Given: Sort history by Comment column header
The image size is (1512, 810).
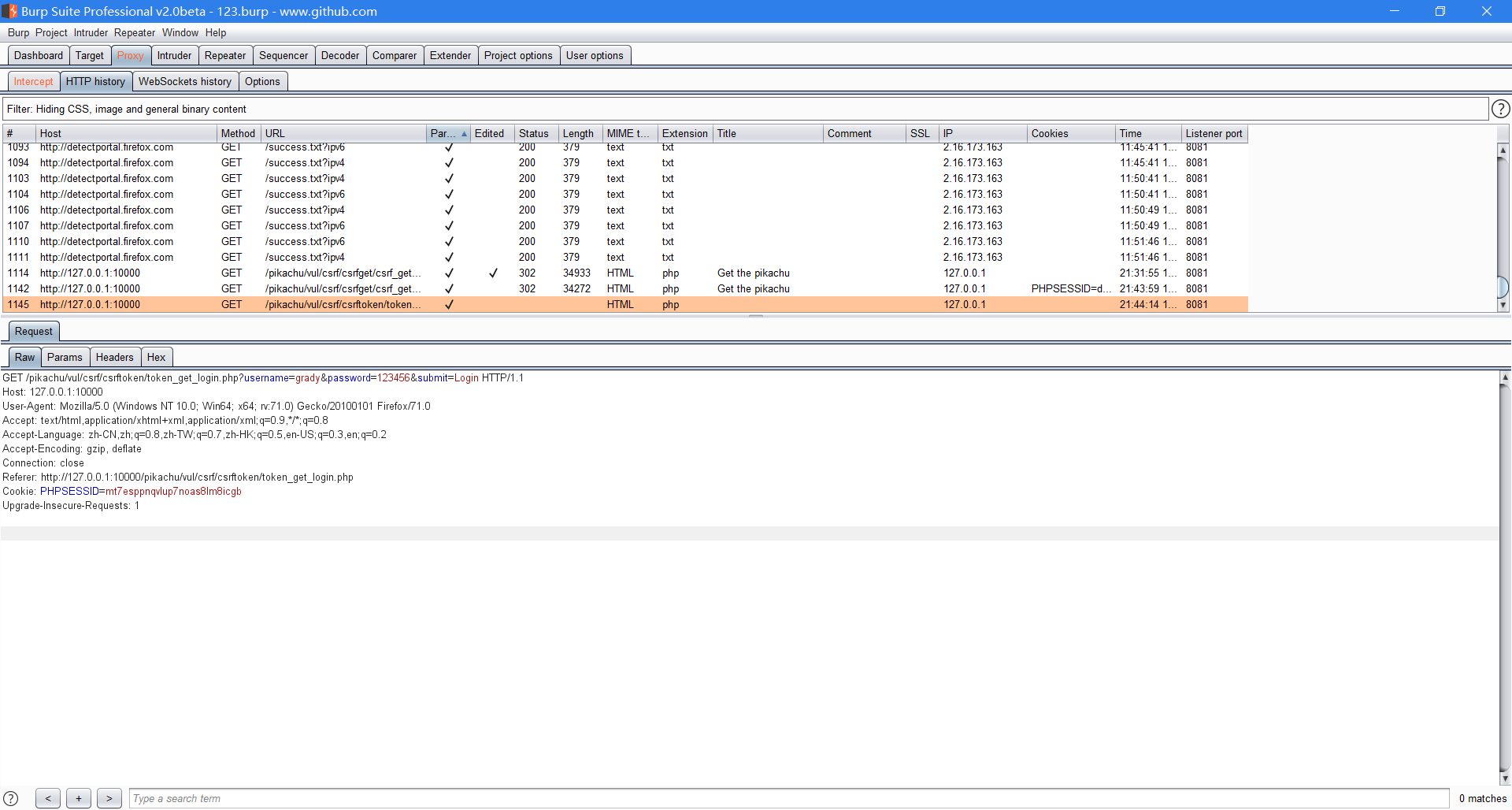Looking at the screenshot, I should click(x=865, y=133).
